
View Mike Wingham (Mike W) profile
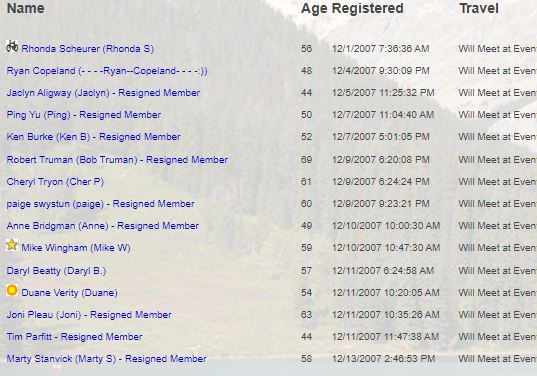pos(76,248)
